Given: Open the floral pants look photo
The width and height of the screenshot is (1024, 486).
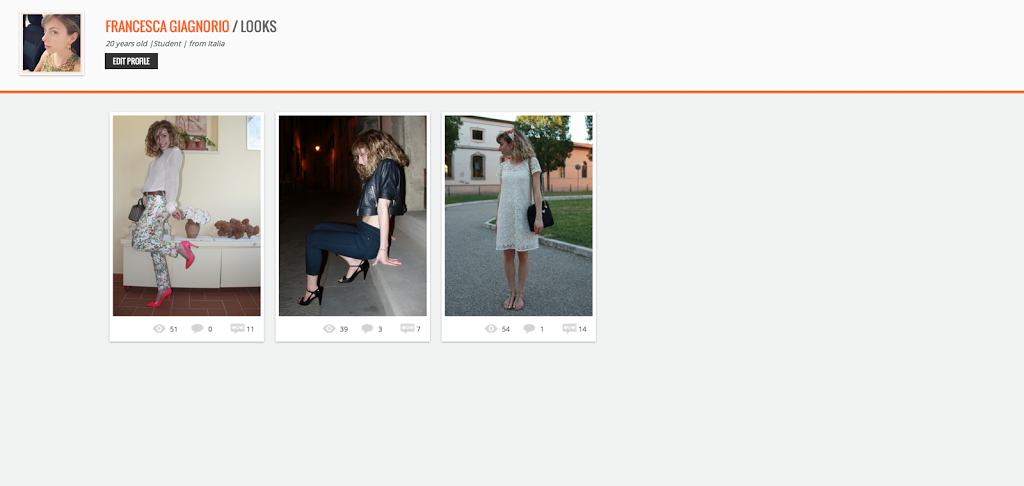Looking at the screenshot, I should pyautogui.click(x=187, y=216).
